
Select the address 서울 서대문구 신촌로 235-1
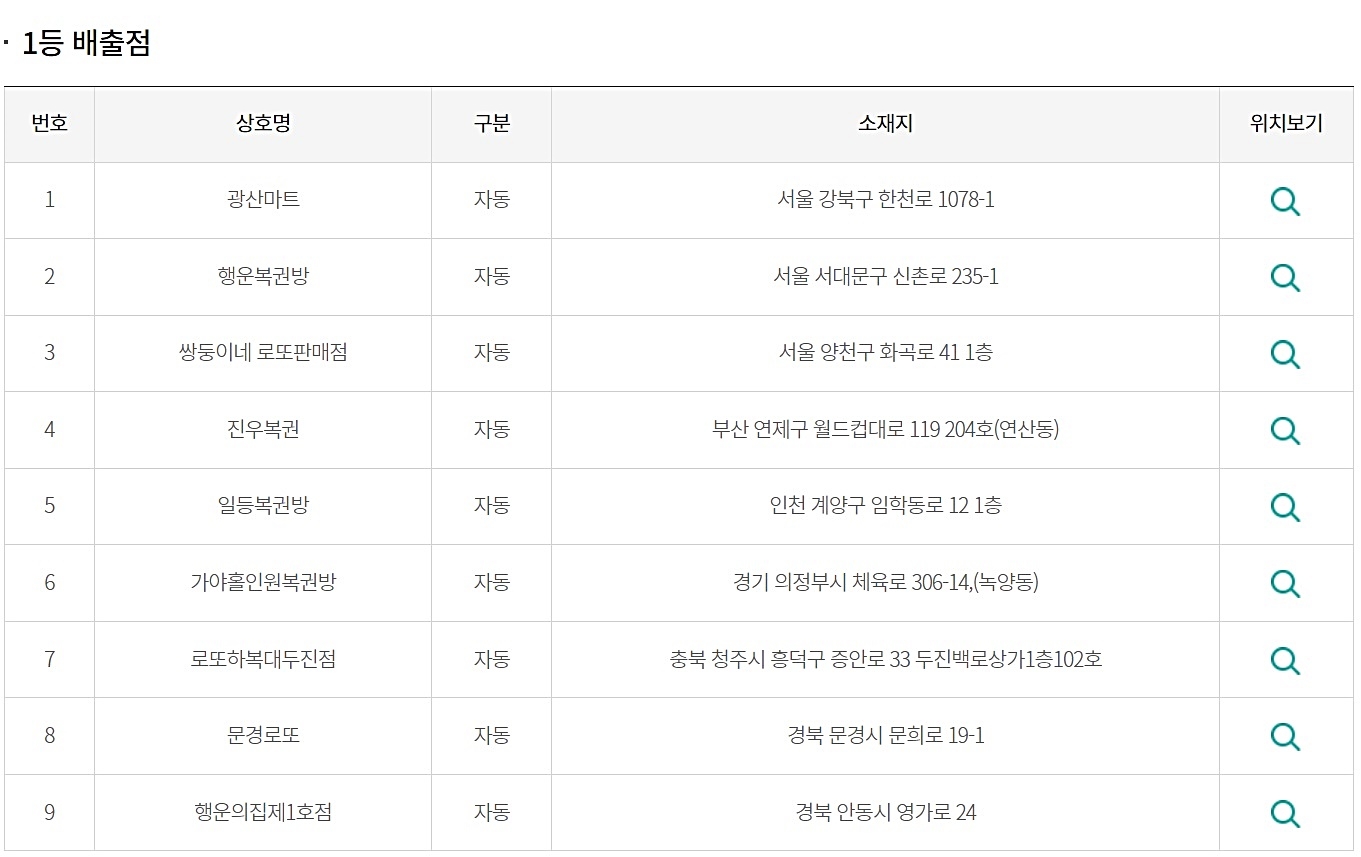[x=885, y=276]
